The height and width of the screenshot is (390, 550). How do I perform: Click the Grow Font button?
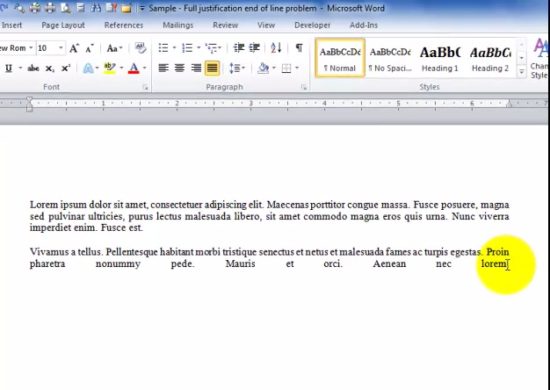tap(74, 48)
